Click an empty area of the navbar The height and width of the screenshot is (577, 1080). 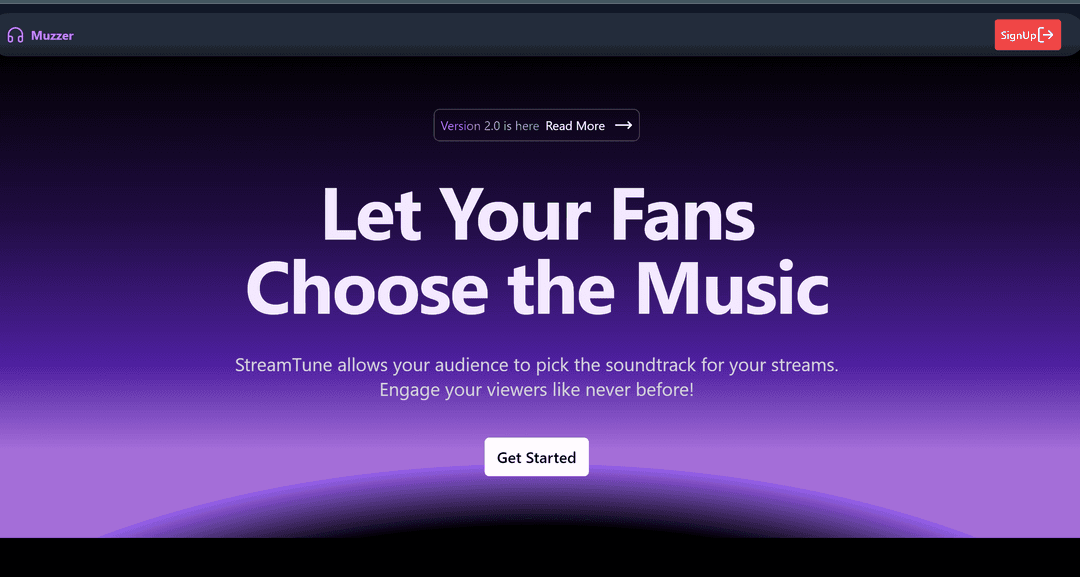coord(523,34)
